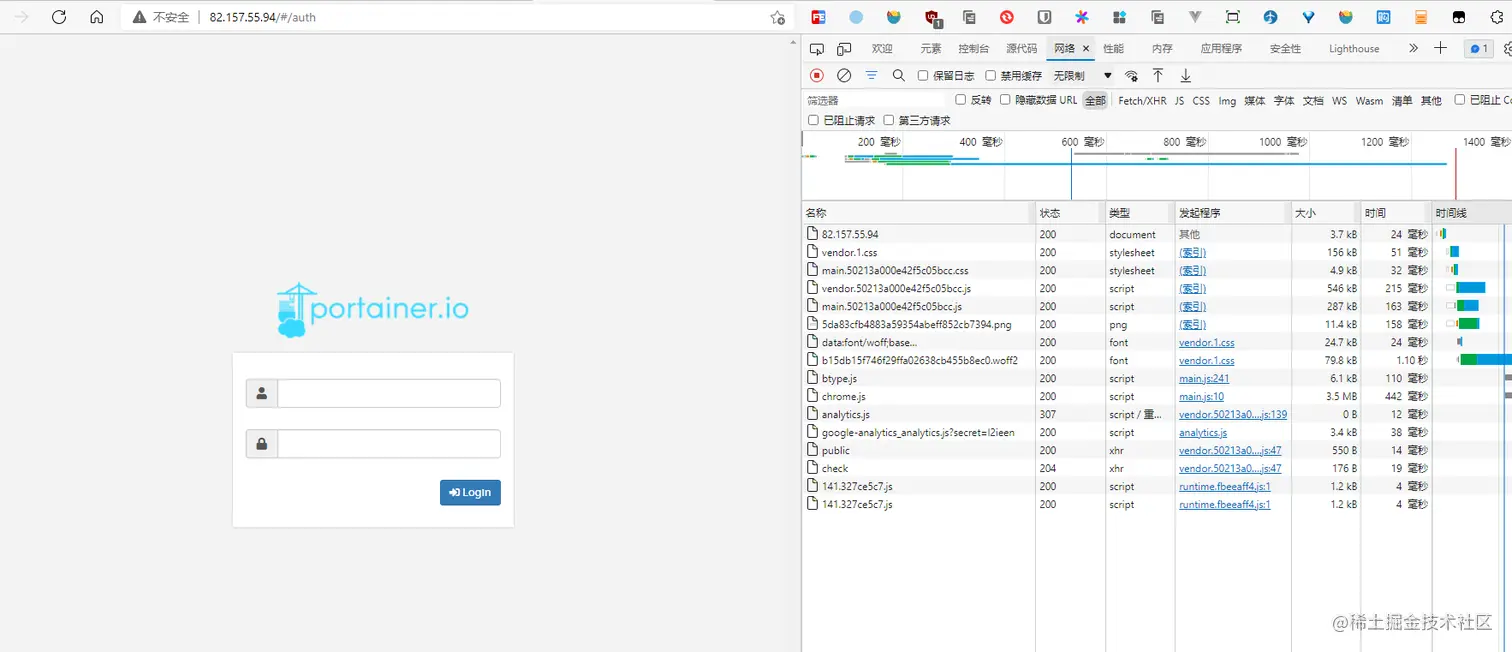Viewport: 1512px width, 652px height.
Task: Enable 禁用缓存 disable cache checkbox
Action: pos(991,76)
